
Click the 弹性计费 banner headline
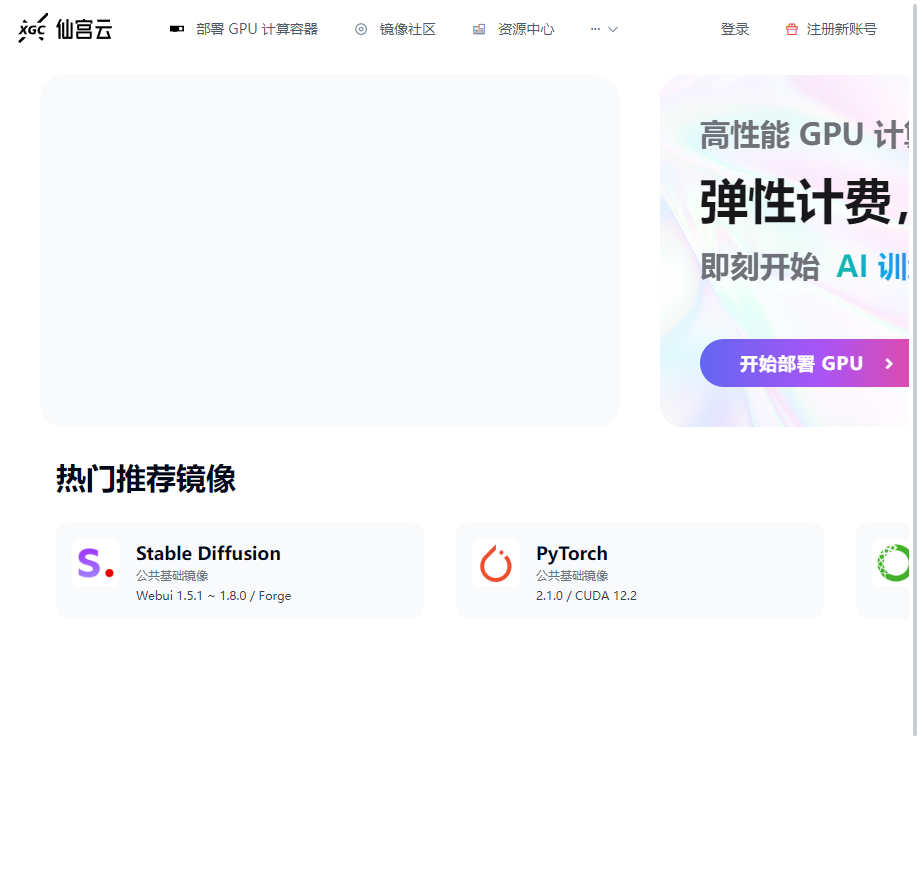804,201
